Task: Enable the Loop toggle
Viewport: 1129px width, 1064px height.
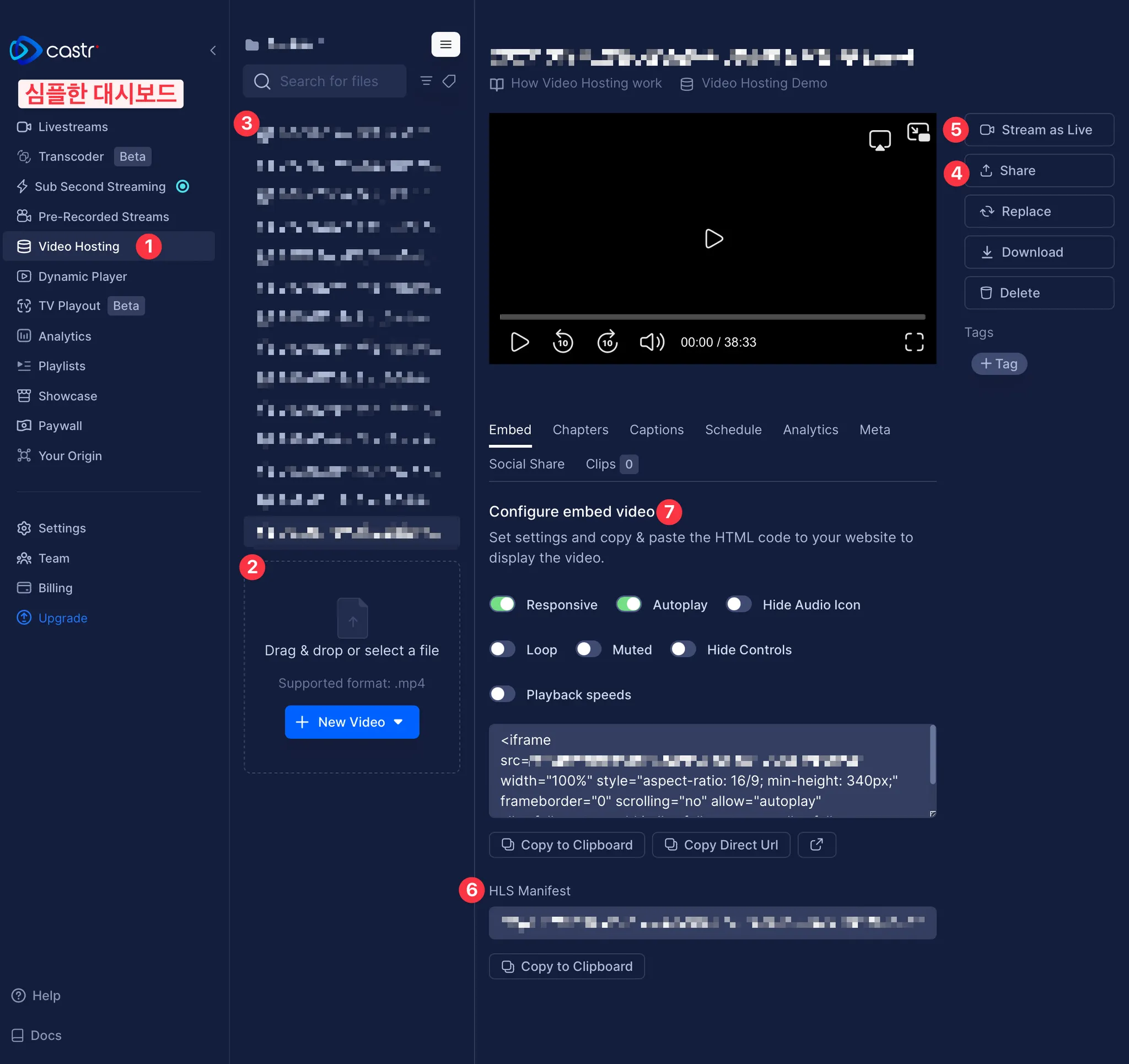Action: pyautogui.click(x=502, y=649)
